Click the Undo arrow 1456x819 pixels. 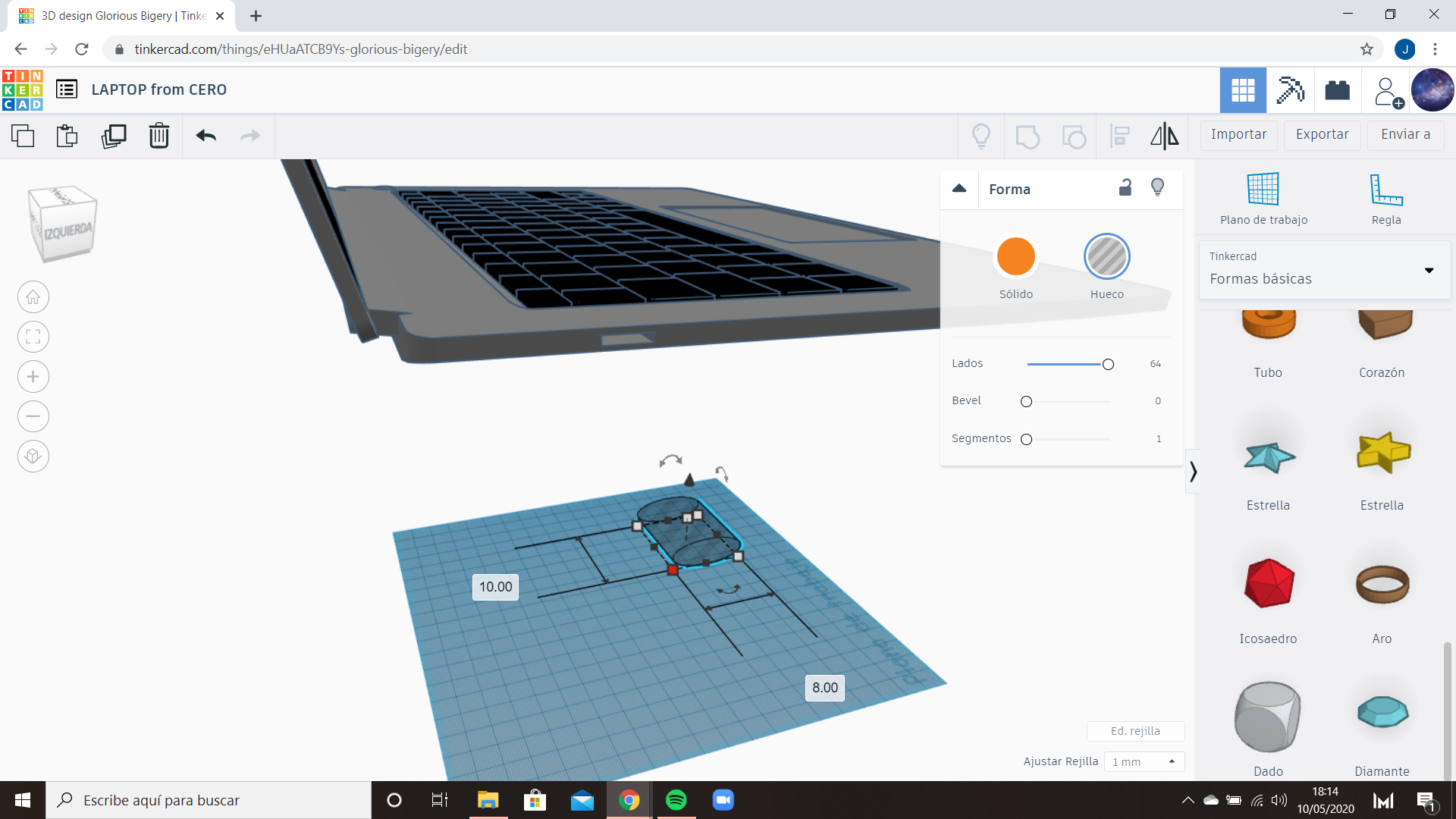[205, 136]
